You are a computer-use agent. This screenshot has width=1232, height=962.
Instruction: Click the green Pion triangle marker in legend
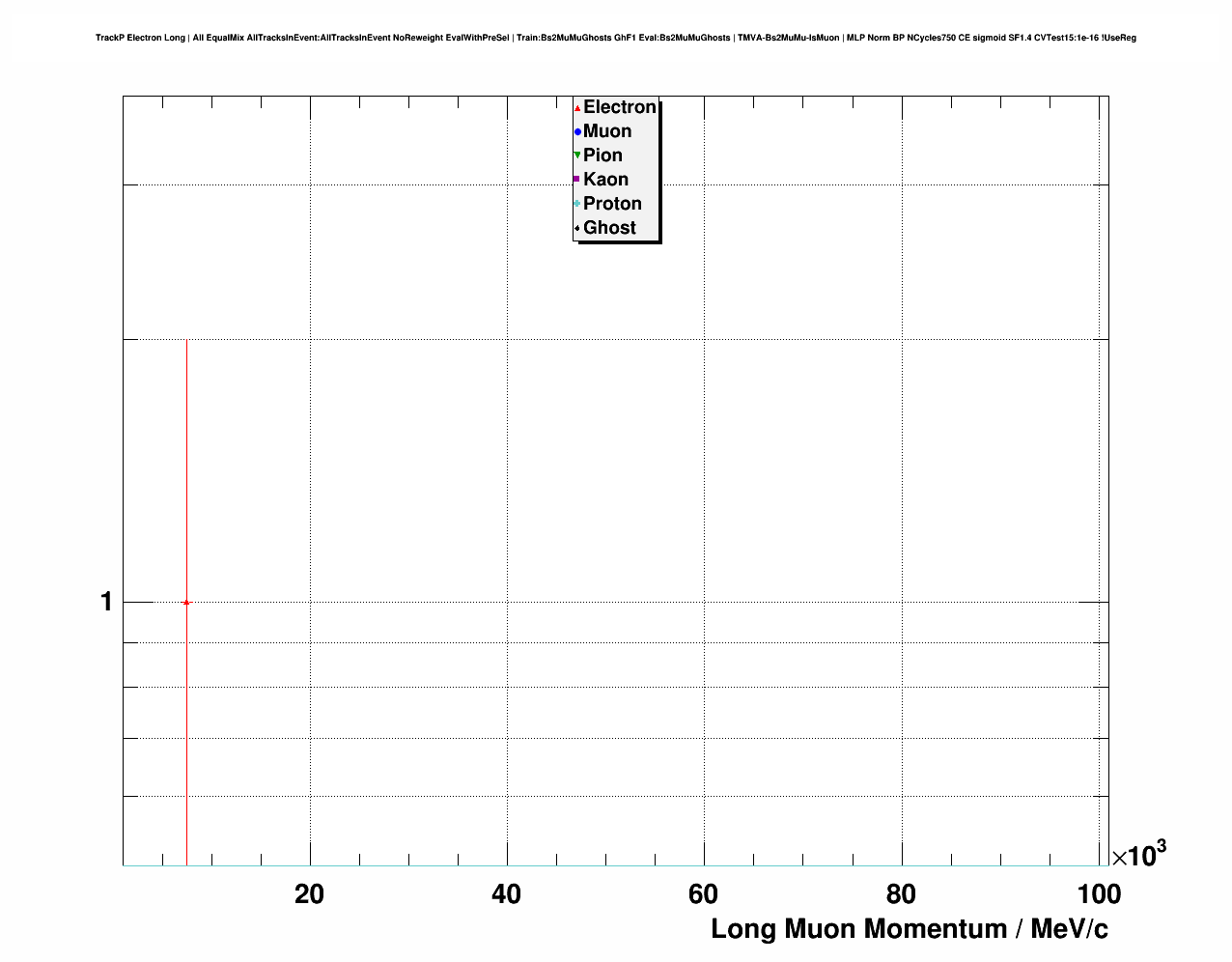tap(577, 156)
